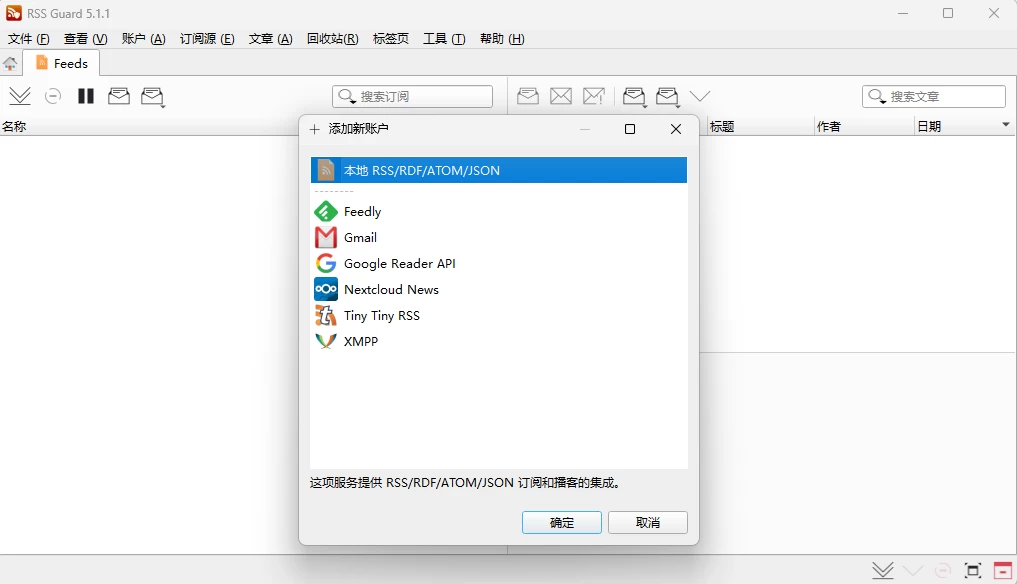Click the open envelope icon in feeds toolbar
Image resolution: width=1017 pixels, height=584 pixels.
point(119,96)
